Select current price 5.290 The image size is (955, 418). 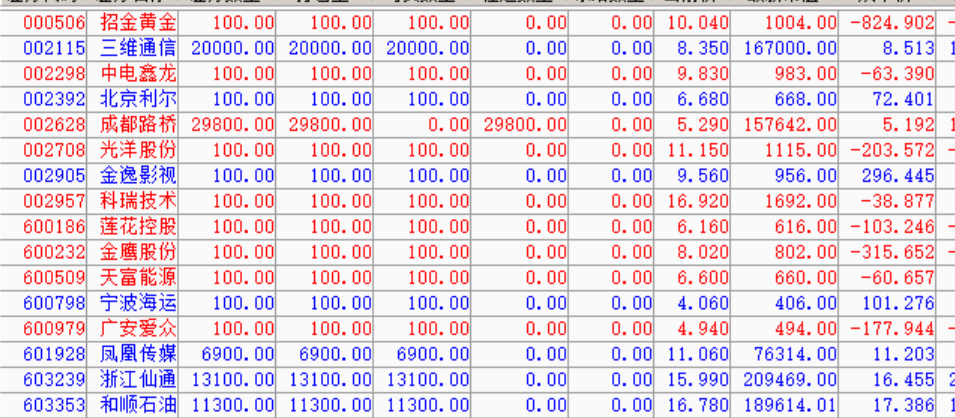[x=703, y=125]
